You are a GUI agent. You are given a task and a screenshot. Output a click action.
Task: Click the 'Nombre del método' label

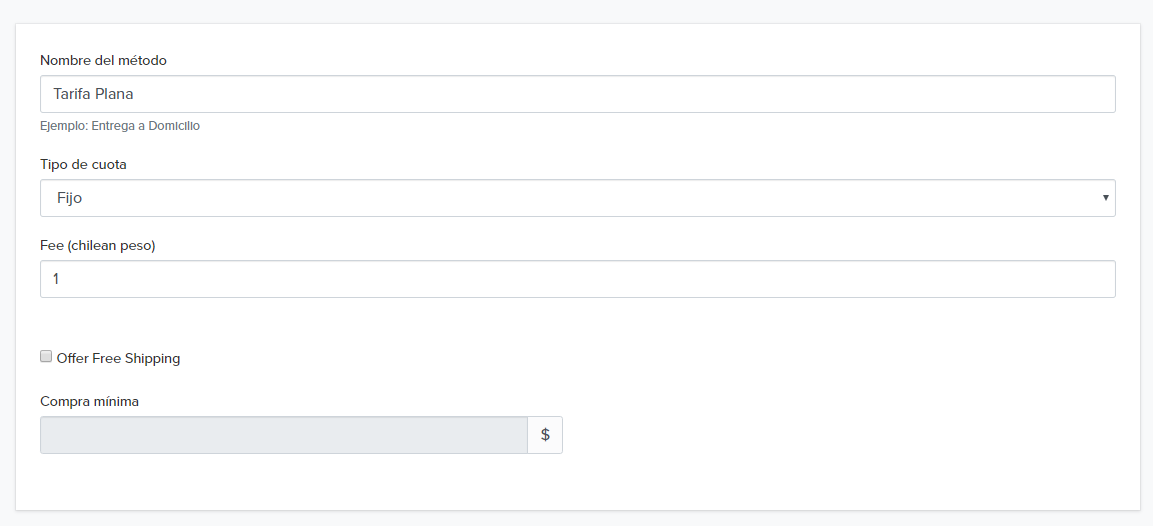[103, 60]
